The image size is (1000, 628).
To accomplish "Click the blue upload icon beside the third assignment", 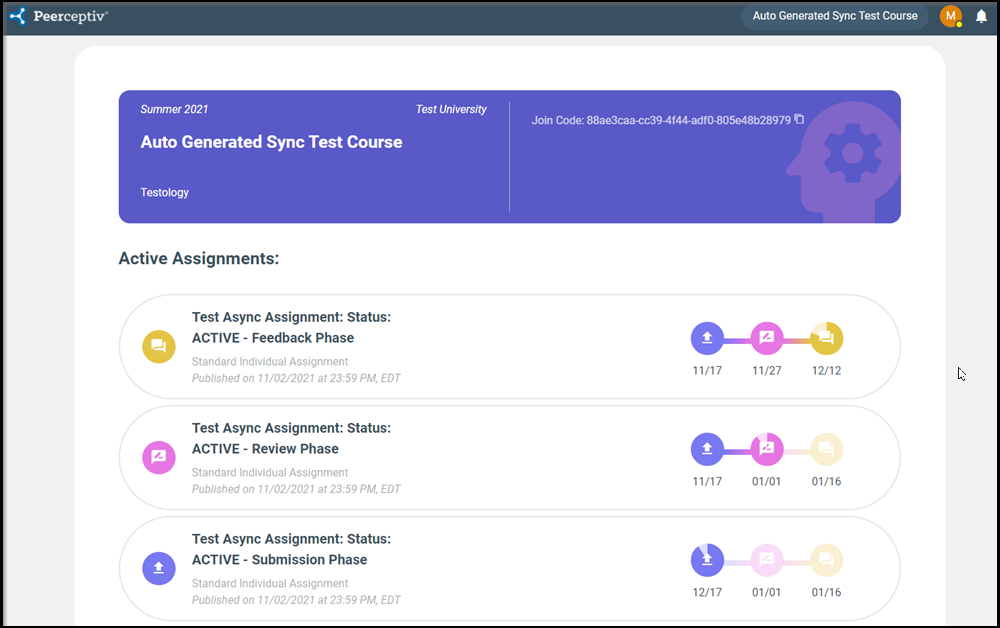I will 159,569.
